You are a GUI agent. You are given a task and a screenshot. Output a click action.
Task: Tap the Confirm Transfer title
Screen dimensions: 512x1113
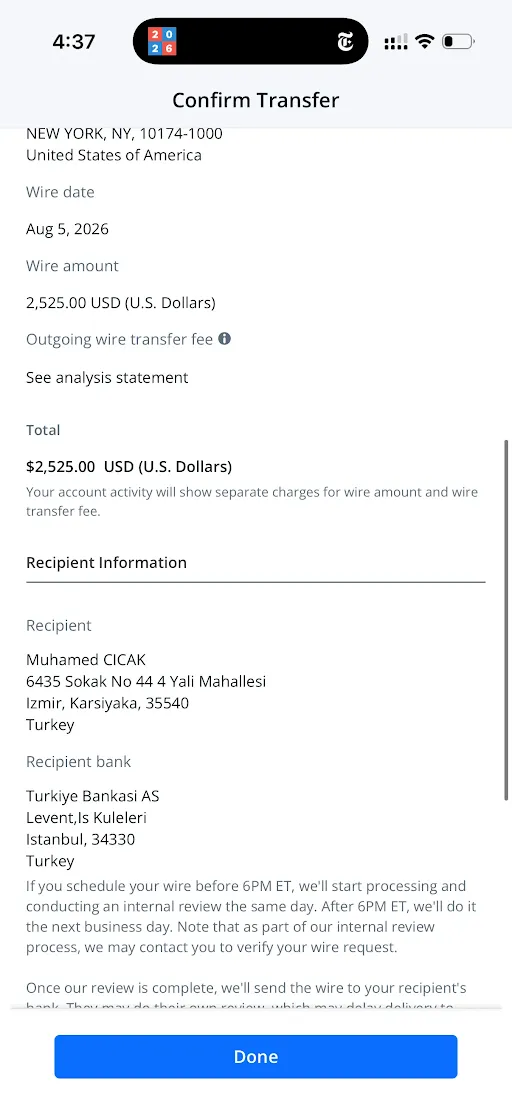(256, 100)
